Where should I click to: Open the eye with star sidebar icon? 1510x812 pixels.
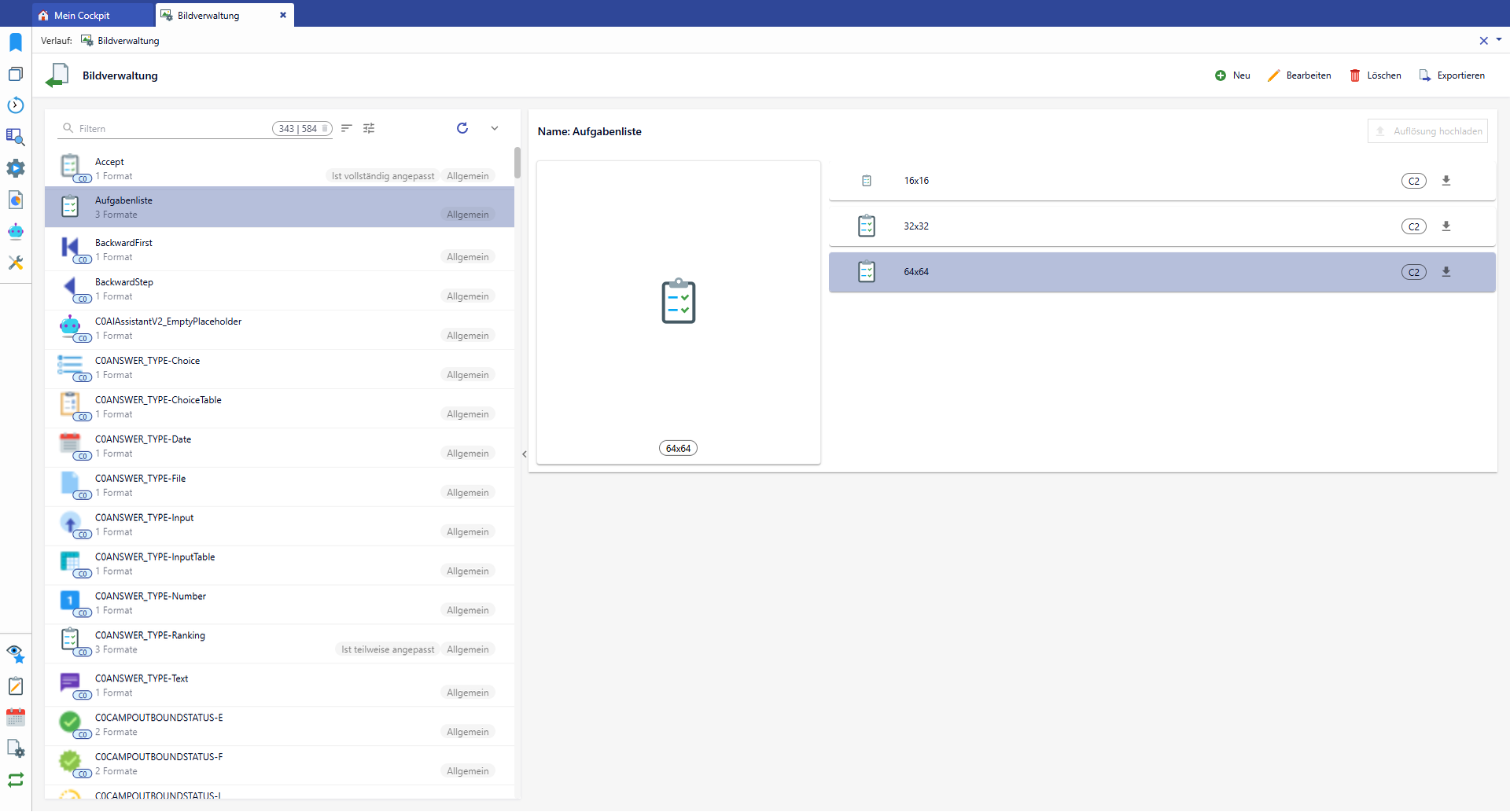16,654
